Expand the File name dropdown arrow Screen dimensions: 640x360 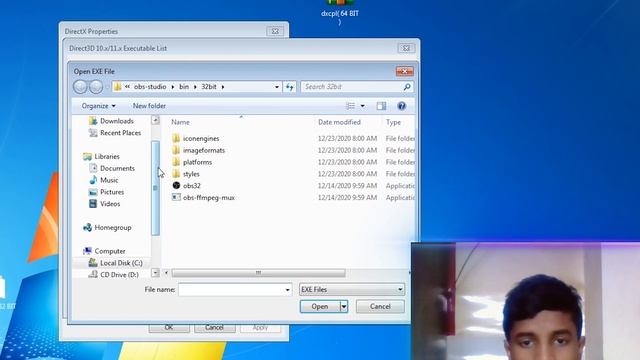[287, 289]
